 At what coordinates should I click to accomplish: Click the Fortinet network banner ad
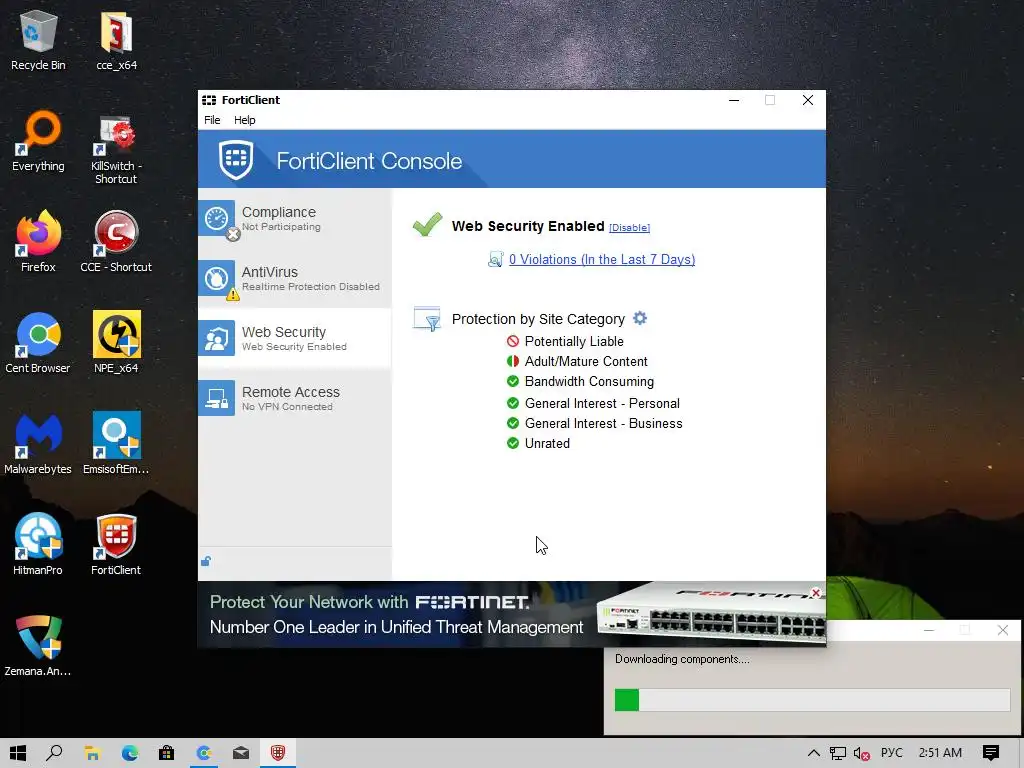512,614
